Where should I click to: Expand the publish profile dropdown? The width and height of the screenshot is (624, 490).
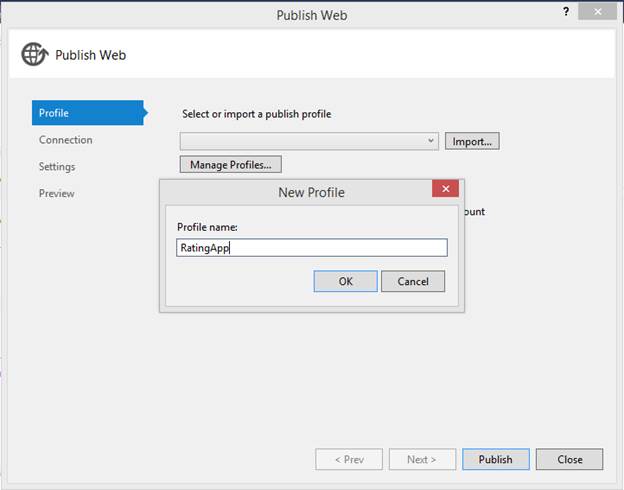pos(431,141)
